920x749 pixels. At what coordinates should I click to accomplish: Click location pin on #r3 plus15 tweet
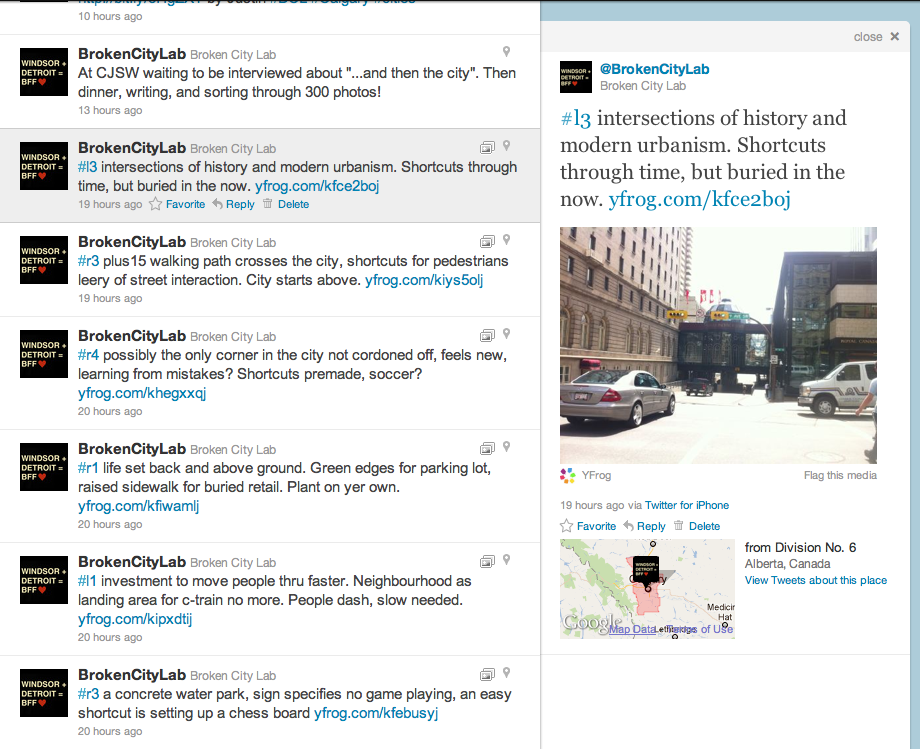(x=506, y=239)
